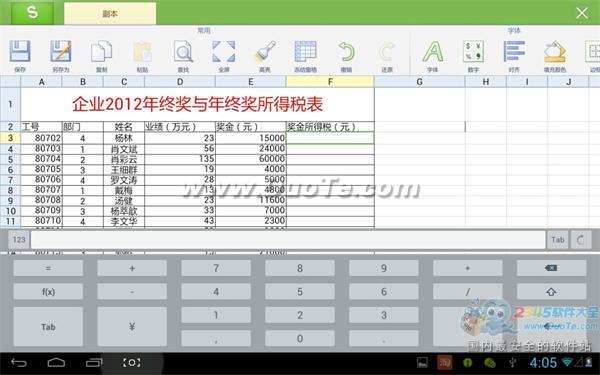This screenshot has width=600, height=375.
Task: Tap the green S app logo button
Action: [x=32, y=13]
